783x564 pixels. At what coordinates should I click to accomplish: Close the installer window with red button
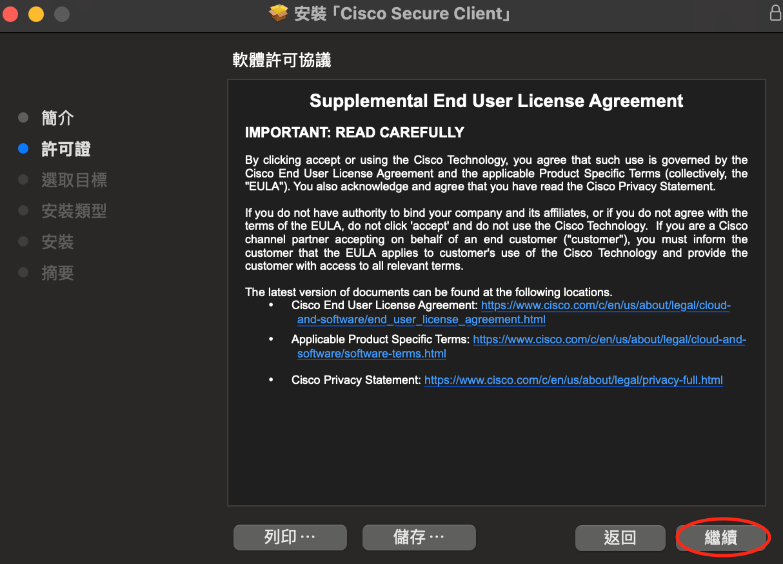(x=10, y=14)
